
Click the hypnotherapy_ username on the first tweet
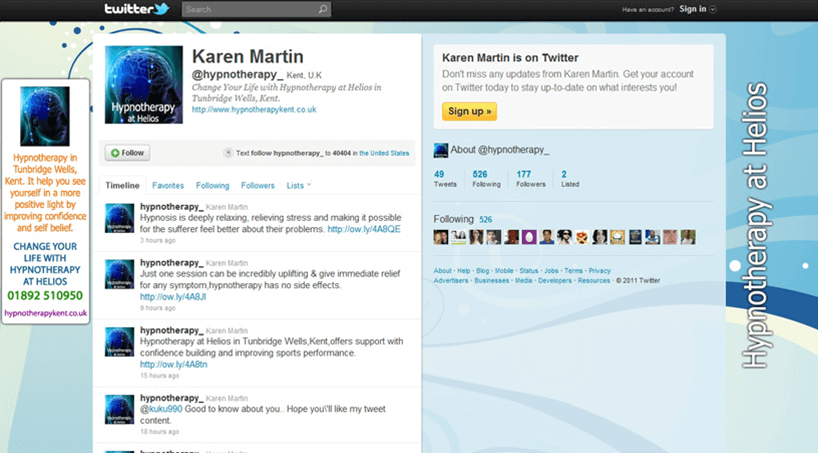tap(171, 207)
